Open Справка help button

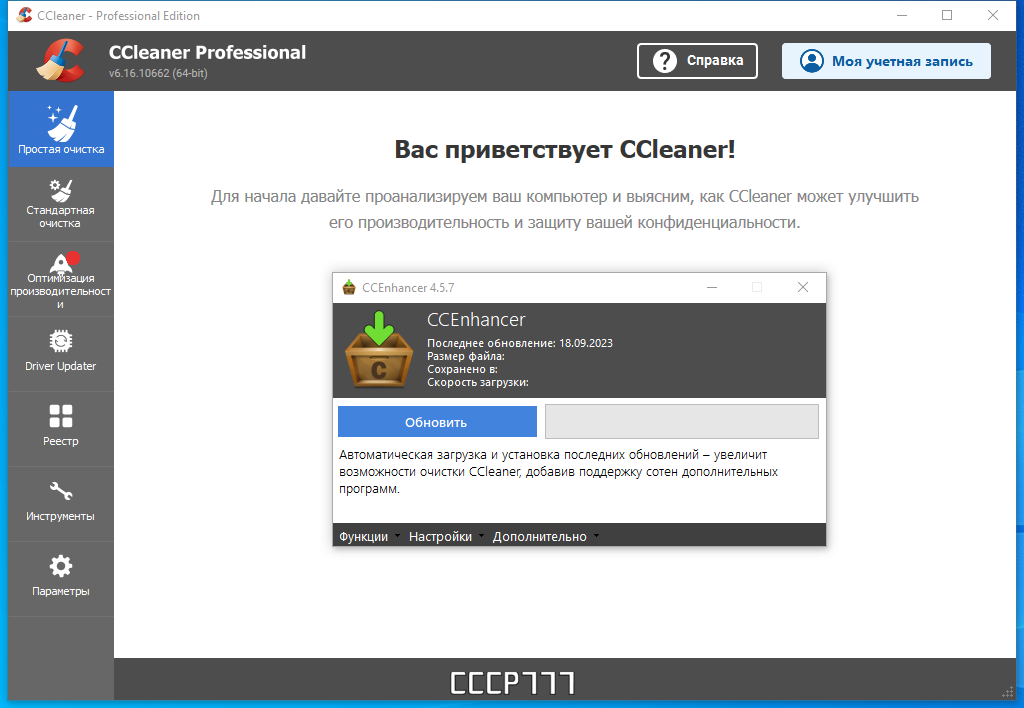tap(697, 61)
